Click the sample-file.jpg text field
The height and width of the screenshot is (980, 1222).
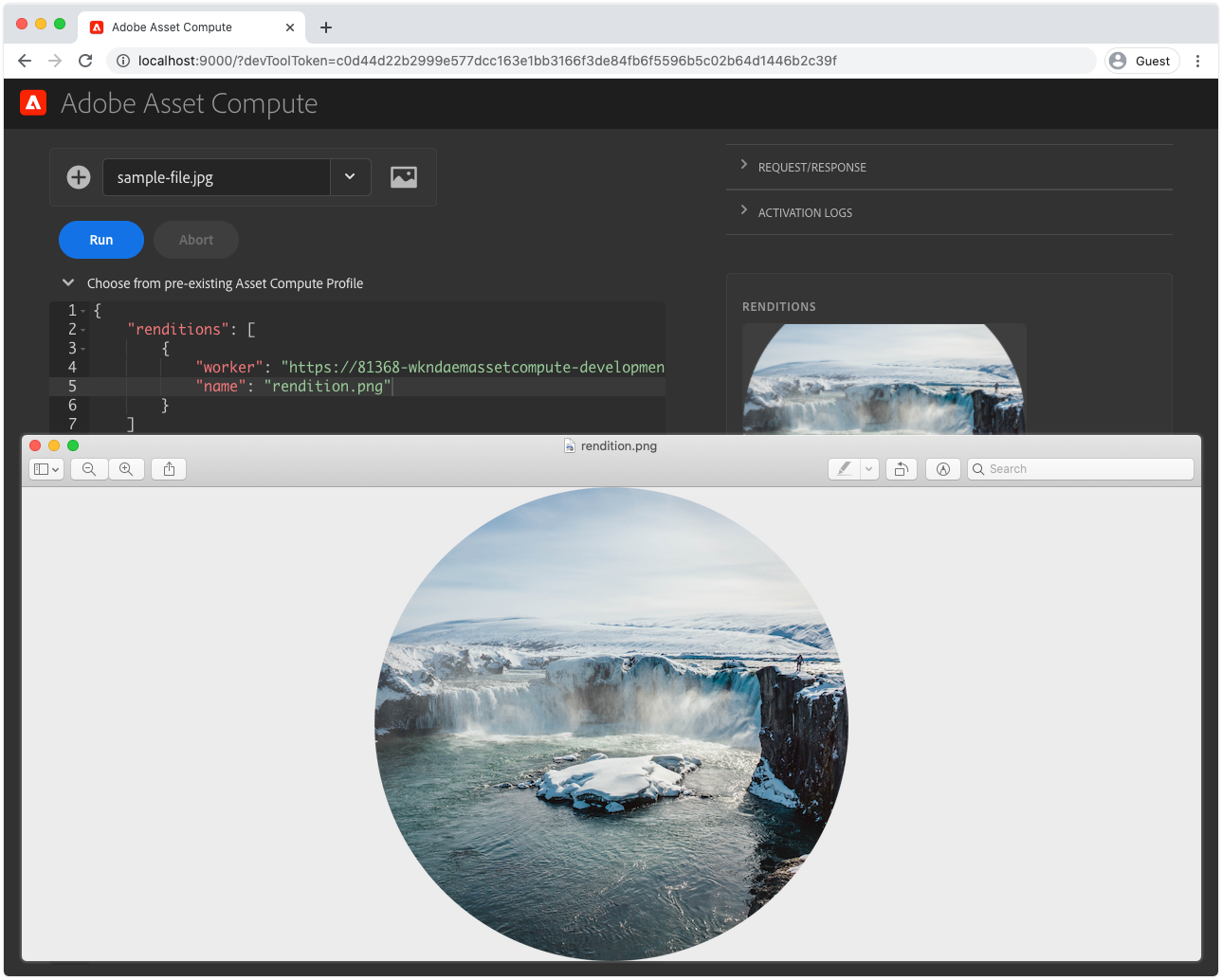tap(216, 177)
